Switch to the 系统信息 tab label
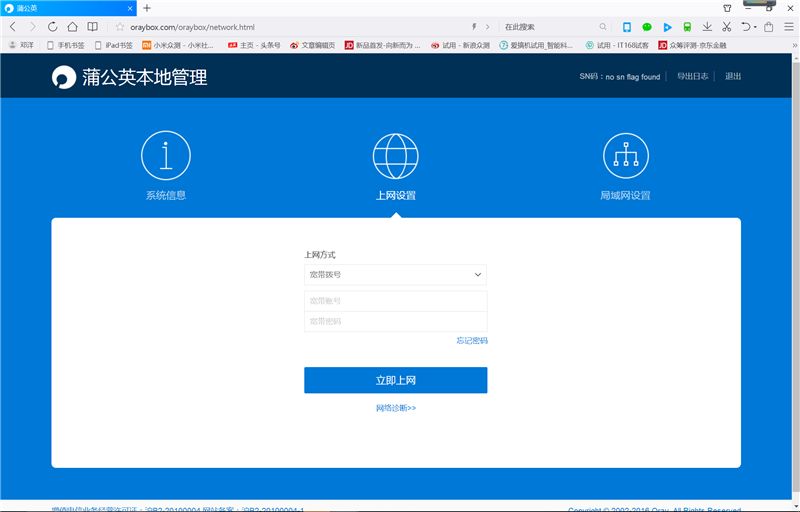This screenshot has width=800, height=512. [166, 195]
